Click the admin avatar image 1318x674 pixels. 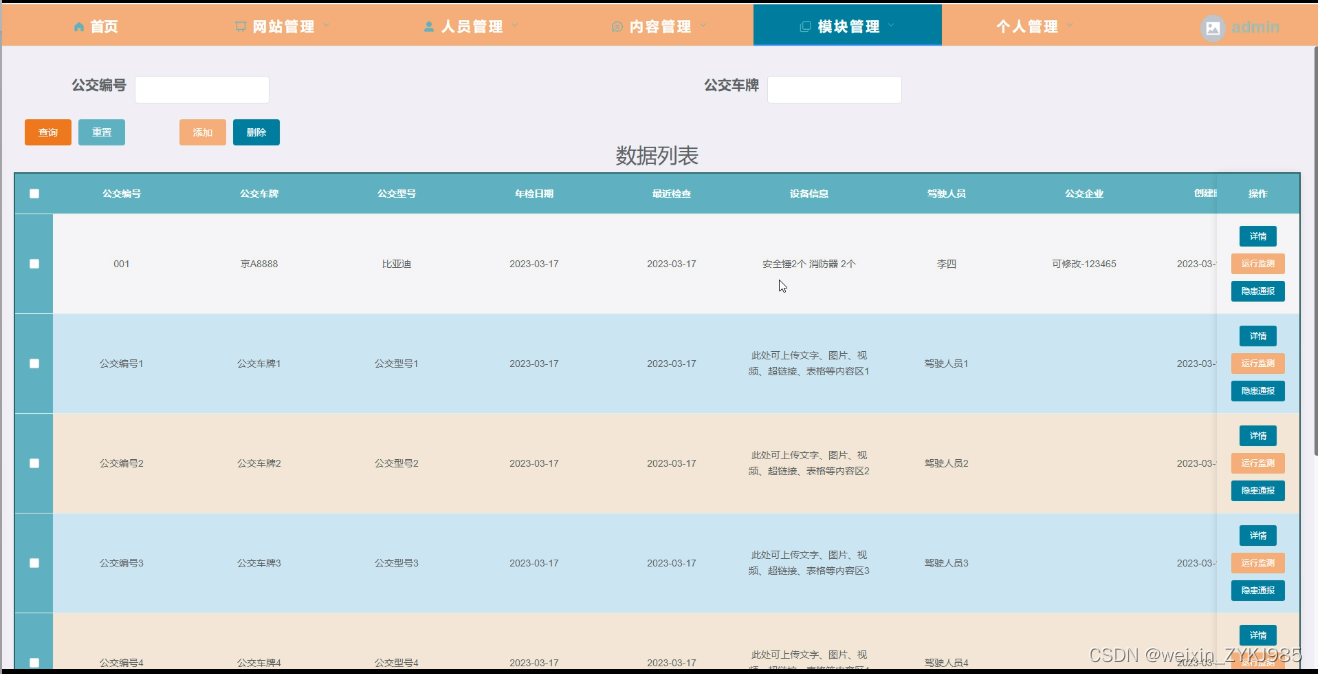click(1213, 28)
